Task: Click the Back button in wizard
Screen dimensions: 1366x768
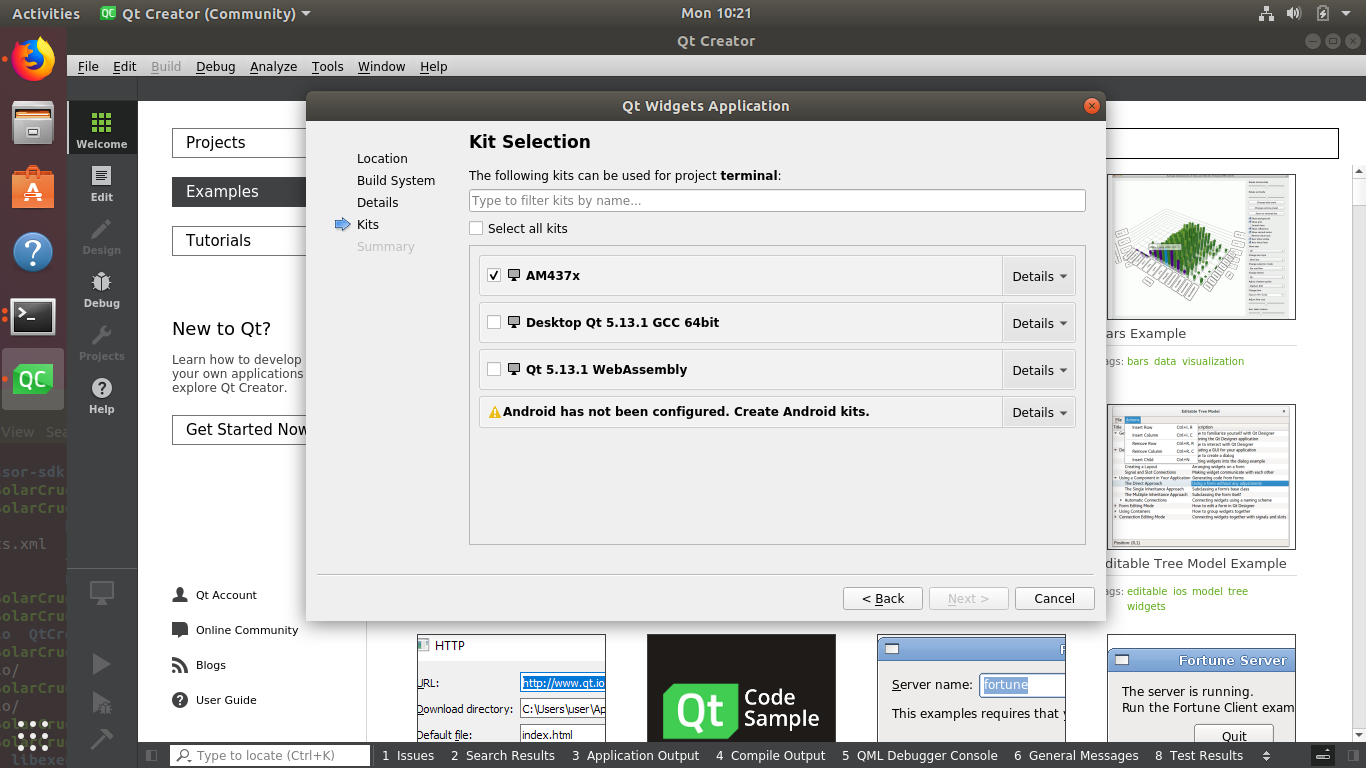Action: click(x=882, y=598)
